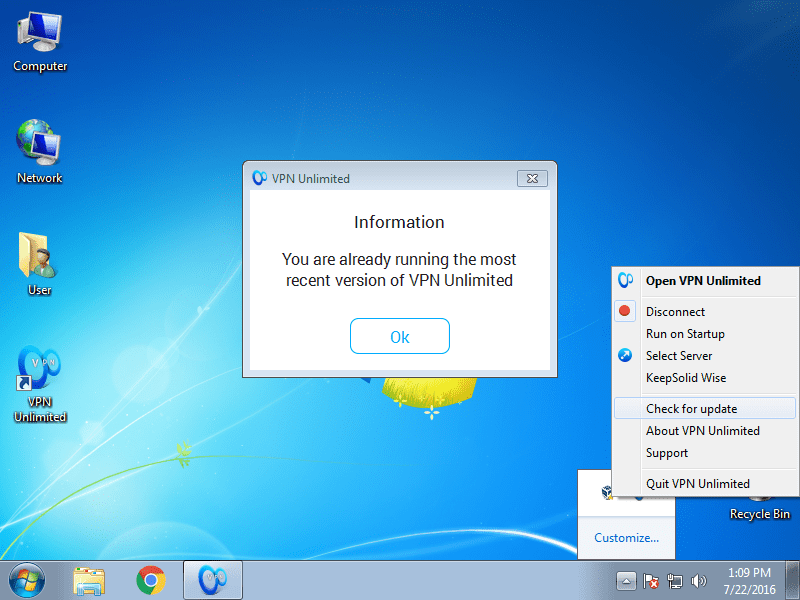Dismiss the dialog with the Ok button

(x=400, y=336)
